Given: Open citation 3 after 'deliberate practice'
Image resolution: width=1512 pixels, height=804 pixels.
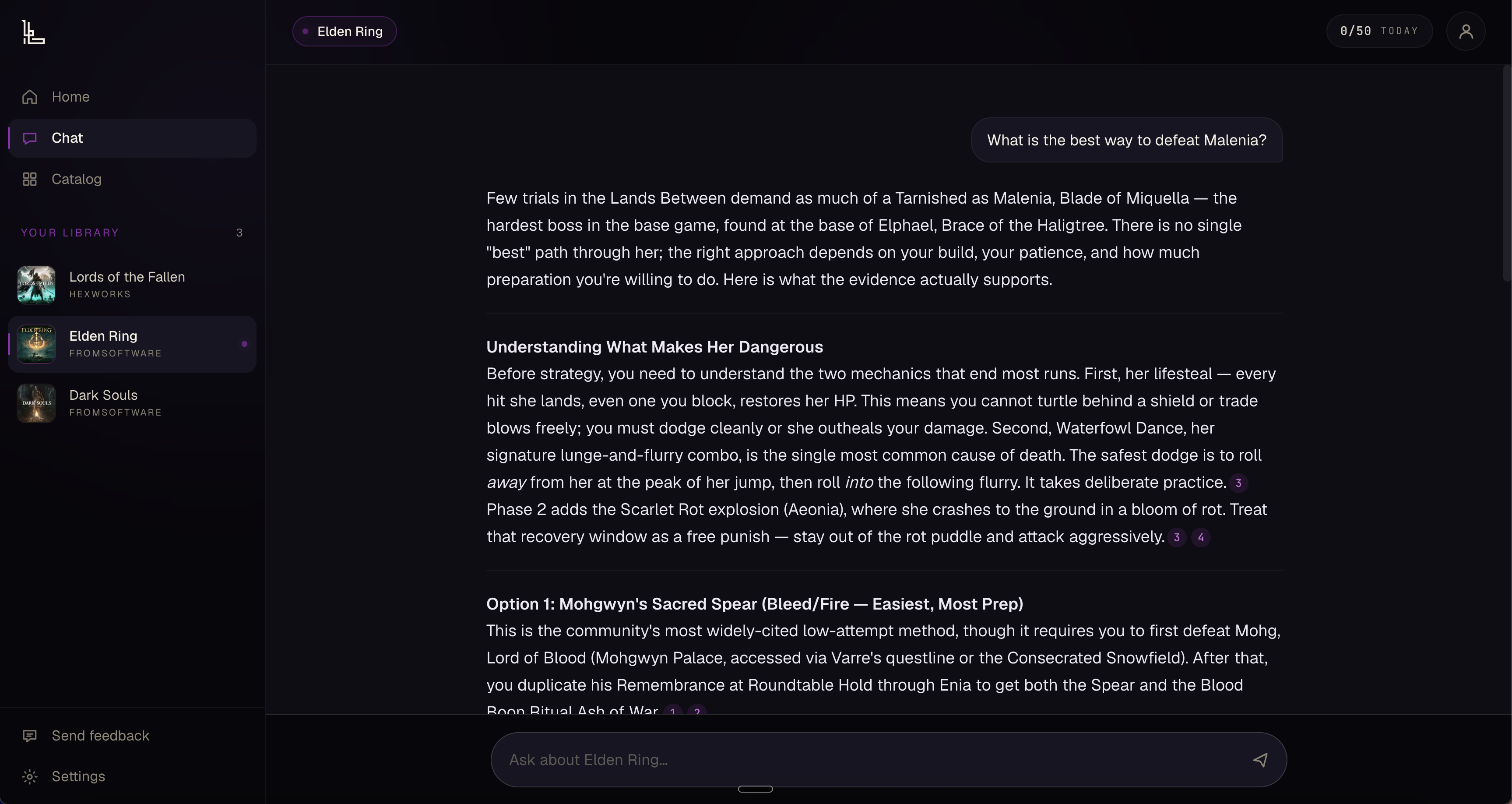Looking at the screenshot, I should (x=1238, y=483).
